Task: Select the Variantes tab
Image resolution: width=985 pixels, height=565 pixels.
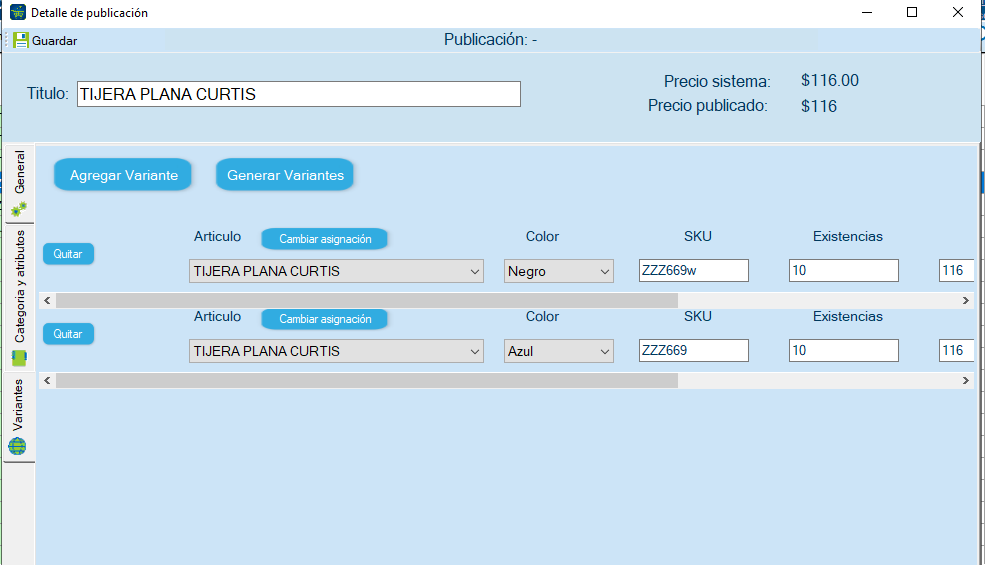Action: click(19, 417)
